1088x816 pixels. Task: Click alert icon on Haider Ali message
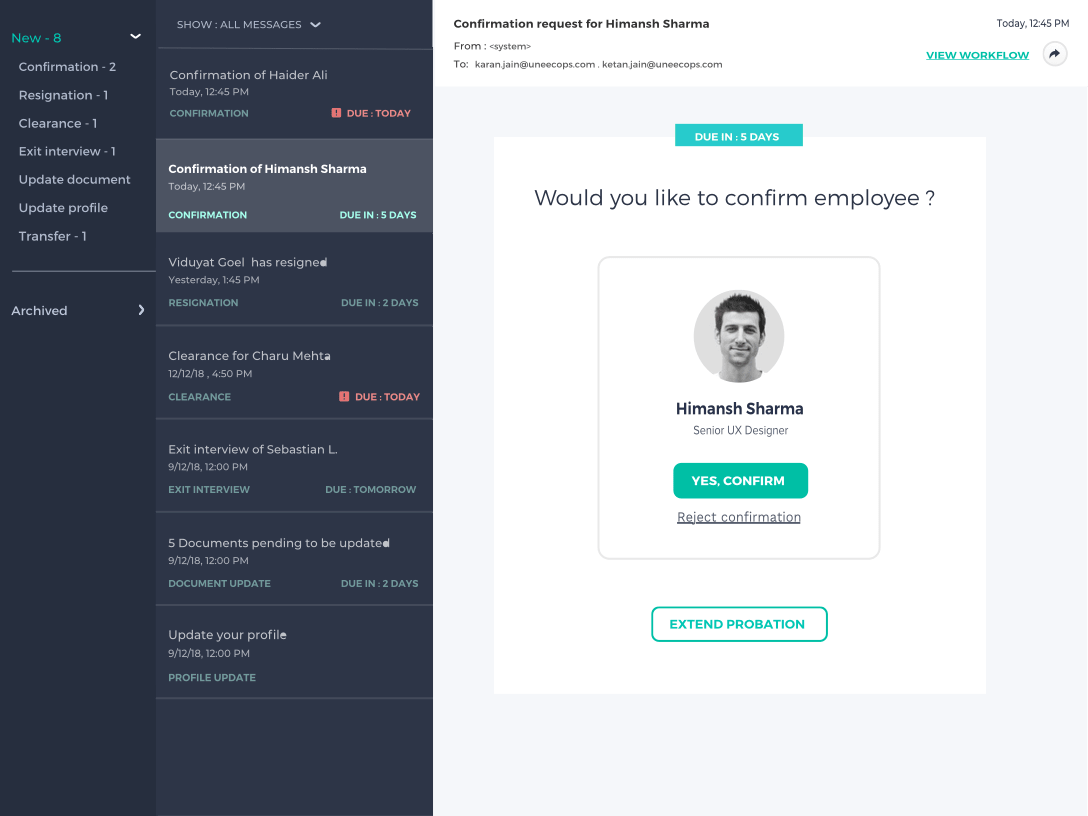[x=336, y=112]
